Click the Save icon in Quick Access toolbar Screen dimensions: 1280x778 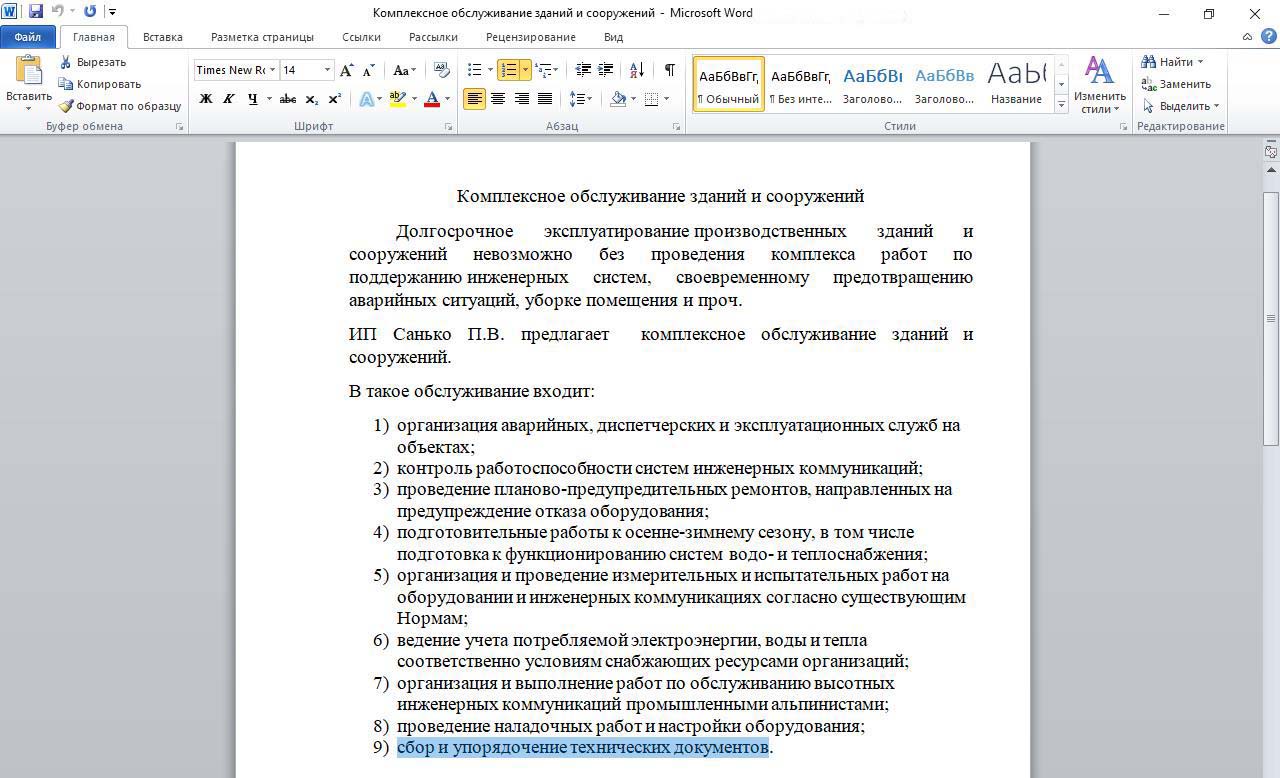point(36,12)
